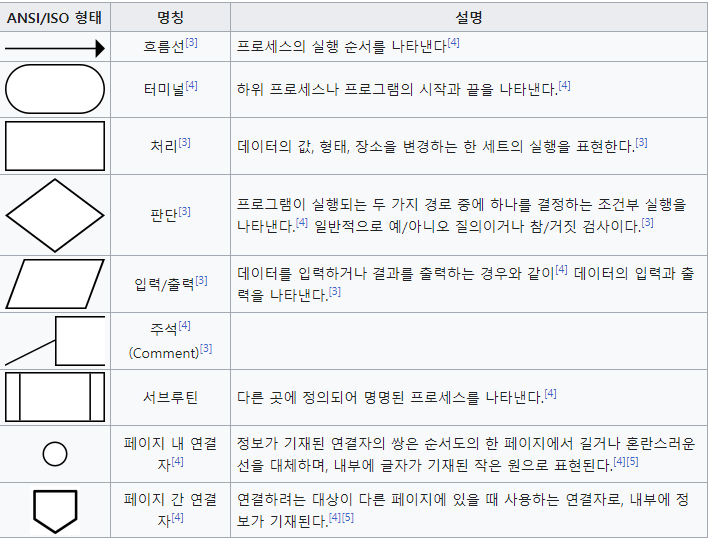Open footnote [4] after '시작과 끝을 나타낸다.'
This screenshot has height=540, width=710.
click(564, 86)
